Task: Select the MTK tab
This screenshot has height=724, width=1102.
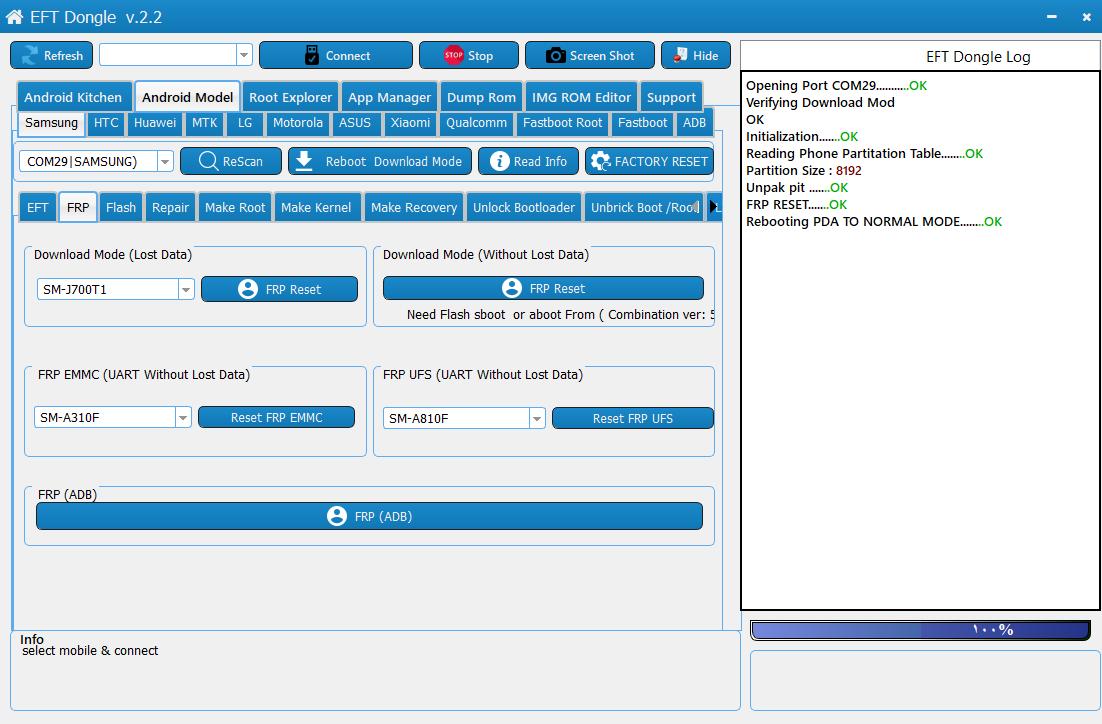Action: (205, 122)
